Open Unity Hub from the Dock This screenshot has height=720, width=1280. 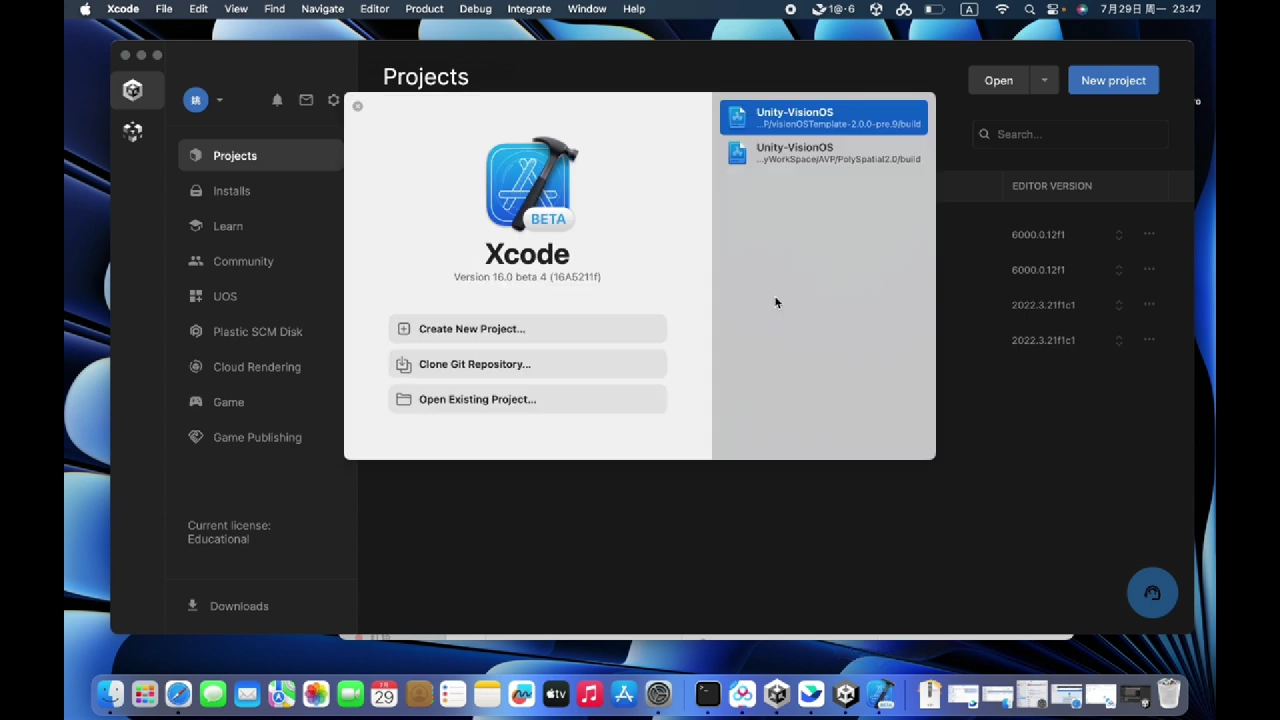point(777,694)
